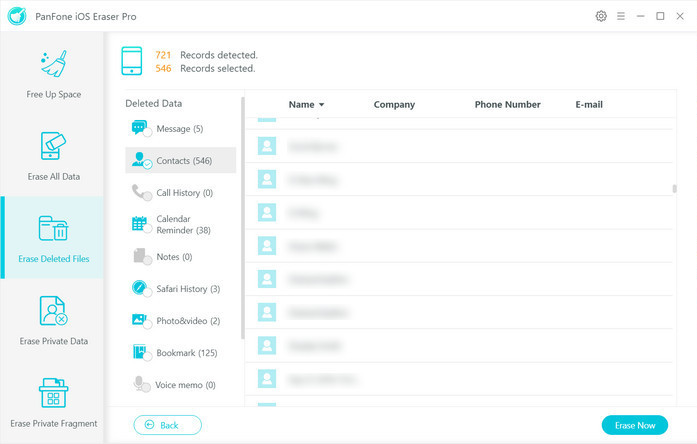Select Bookmark (125) category
Image resolution: width=697 pixels, height=444 pixels.
click(180, 352)
